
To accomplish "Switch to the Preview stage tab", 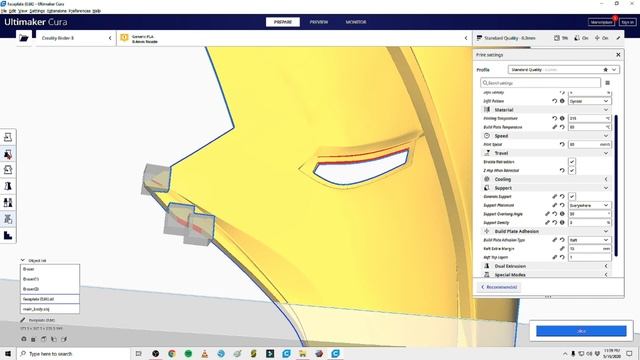I will [319, 22].
